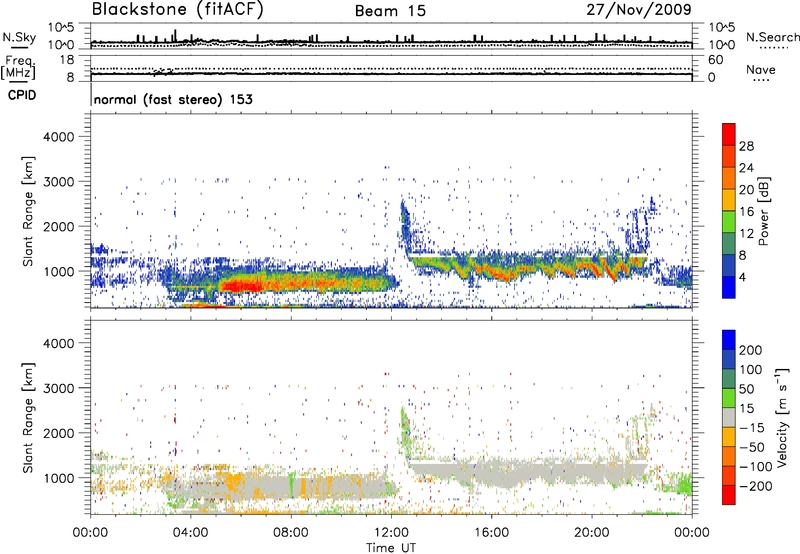Click the 'CPID' label
Image resolution: width=800 pixels, height=554 pixels.
22,95
